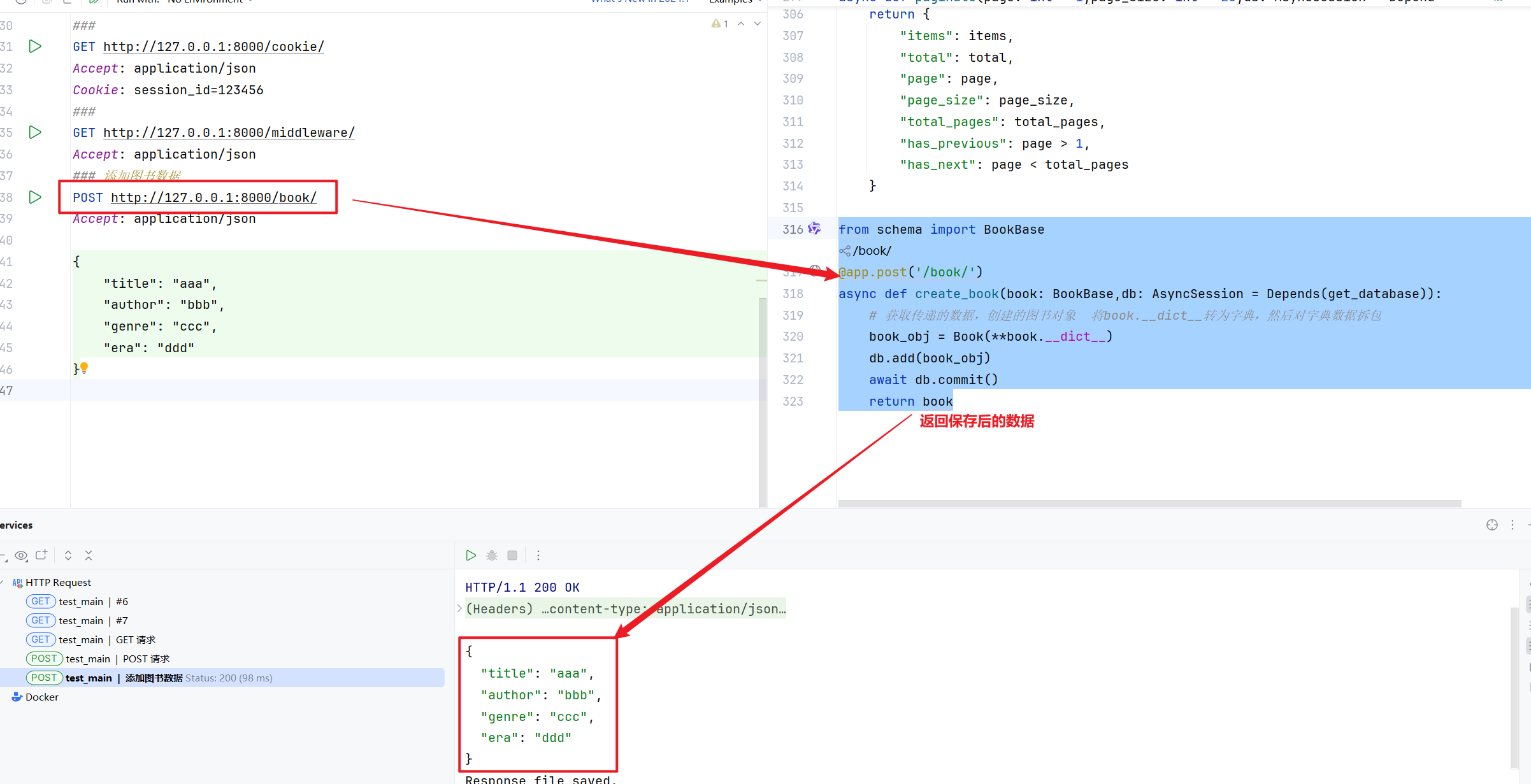Click the quick-fix light bulb icon
This screenshot has height=784, width=1531.
click(84, 367)
